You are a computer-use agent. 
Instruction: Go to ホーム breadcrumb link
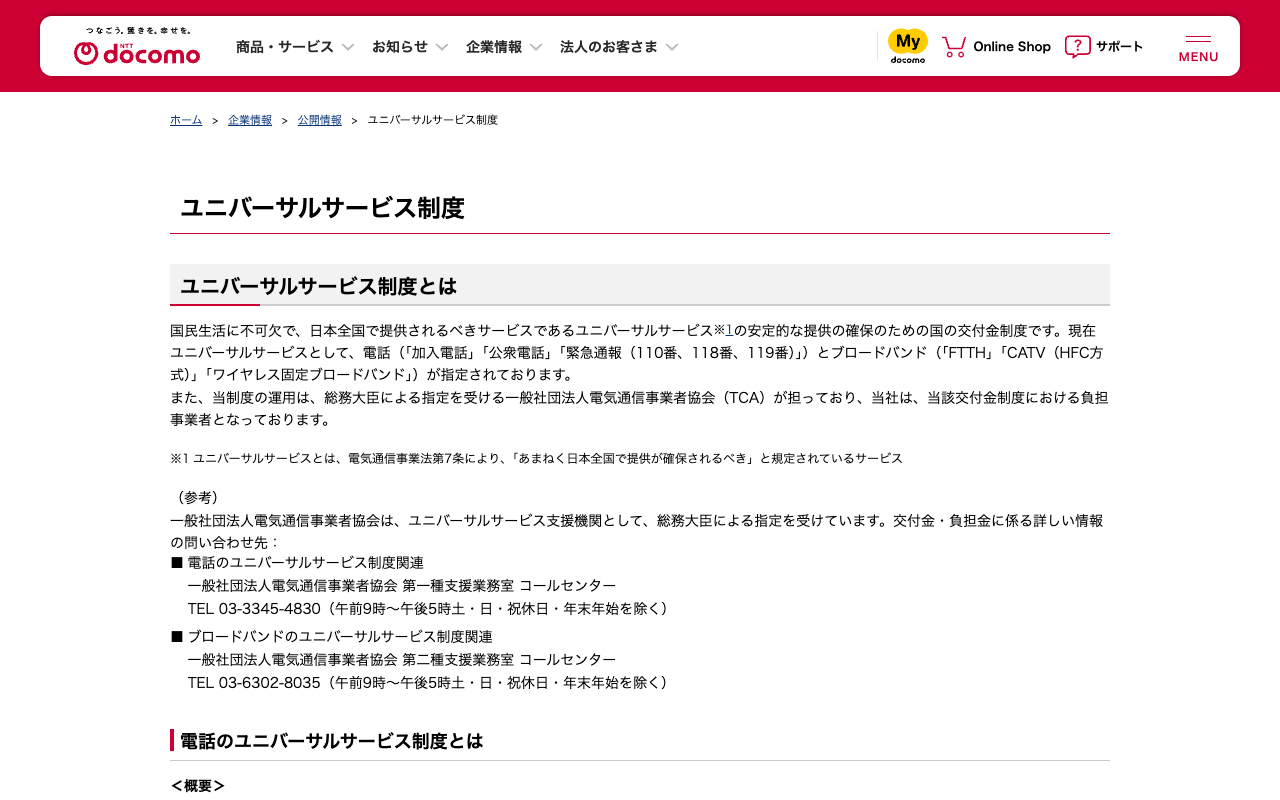(x=186, y=120)
